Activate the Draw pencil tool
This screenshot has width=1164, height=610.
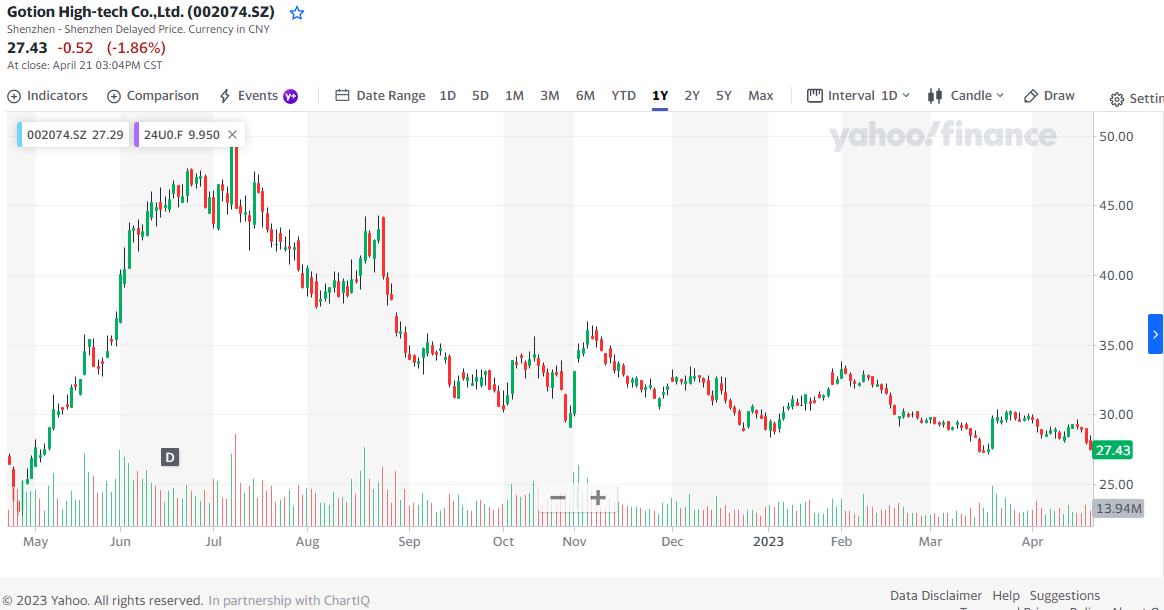[1049, 96]
